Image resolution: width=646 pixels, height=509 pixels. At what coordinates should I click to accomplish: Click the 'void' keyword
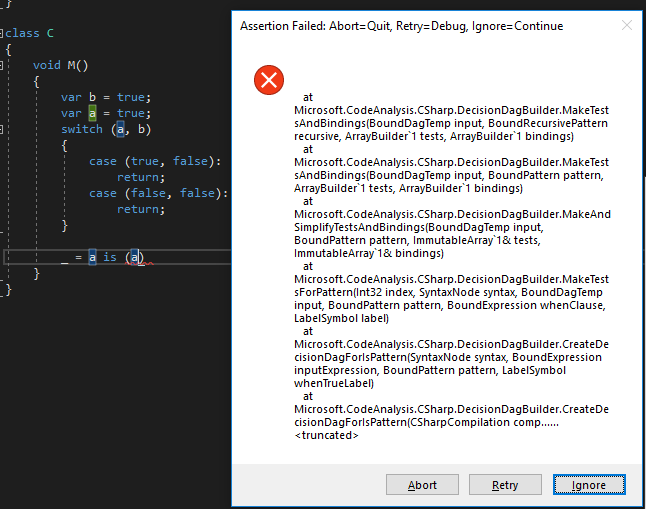[47, 65]
